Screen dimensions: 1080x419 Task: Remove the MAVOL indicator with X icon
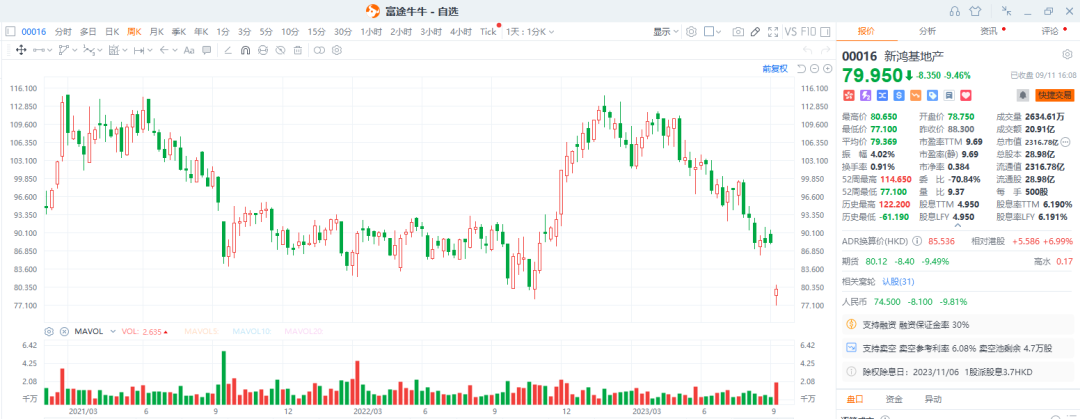[64, 331]
